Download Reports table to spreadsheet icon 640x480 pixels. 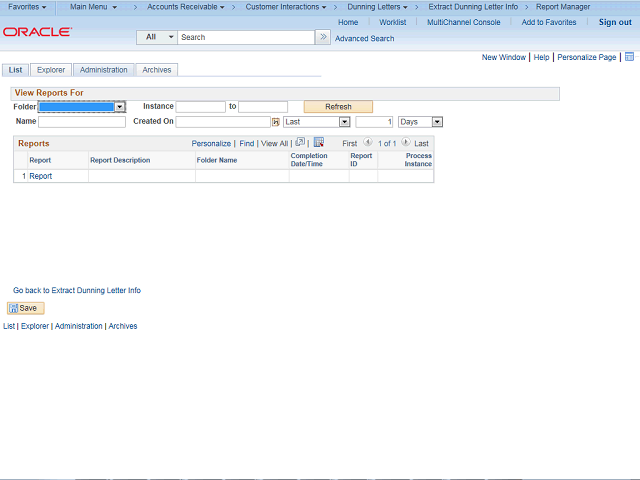point(319,142)
